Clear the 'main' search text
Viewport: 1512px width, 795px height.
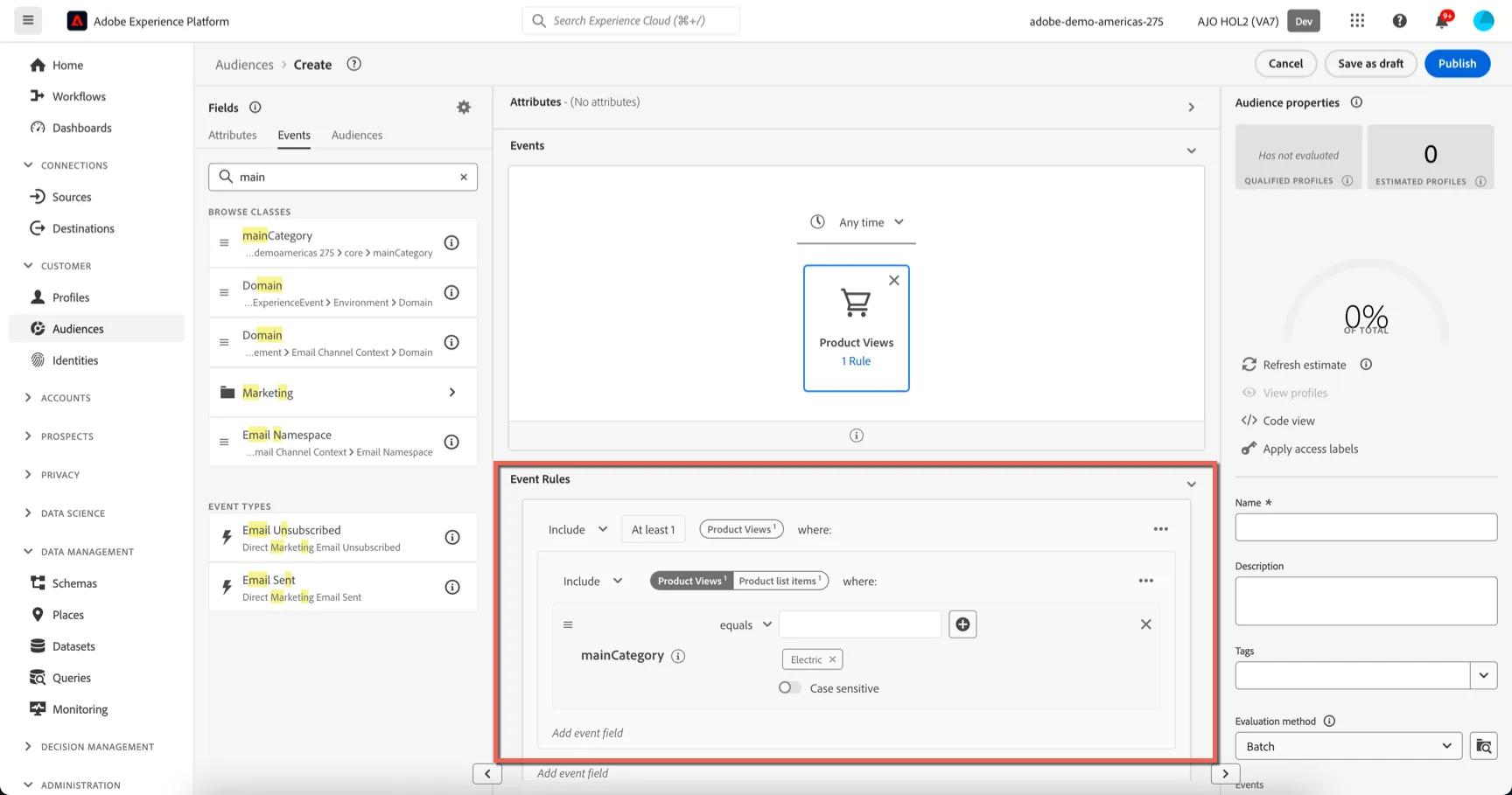coord(464,177)
